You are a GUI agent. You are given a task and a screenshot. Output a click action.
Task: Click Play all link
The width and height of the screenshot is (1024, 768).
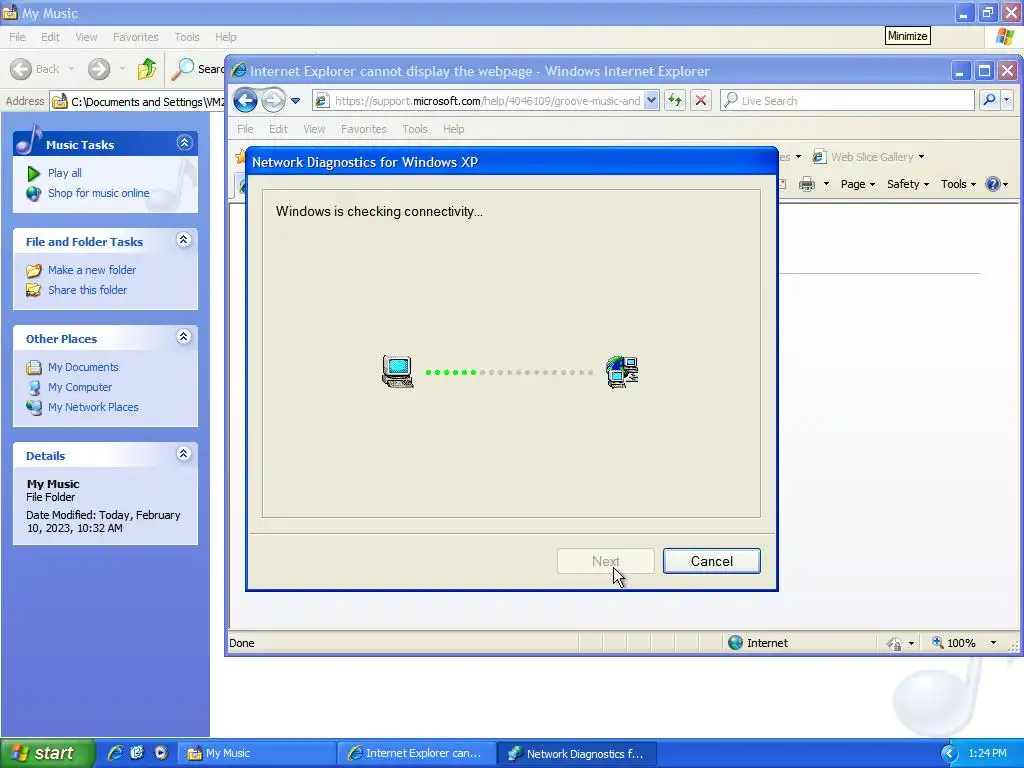[65, 173]
